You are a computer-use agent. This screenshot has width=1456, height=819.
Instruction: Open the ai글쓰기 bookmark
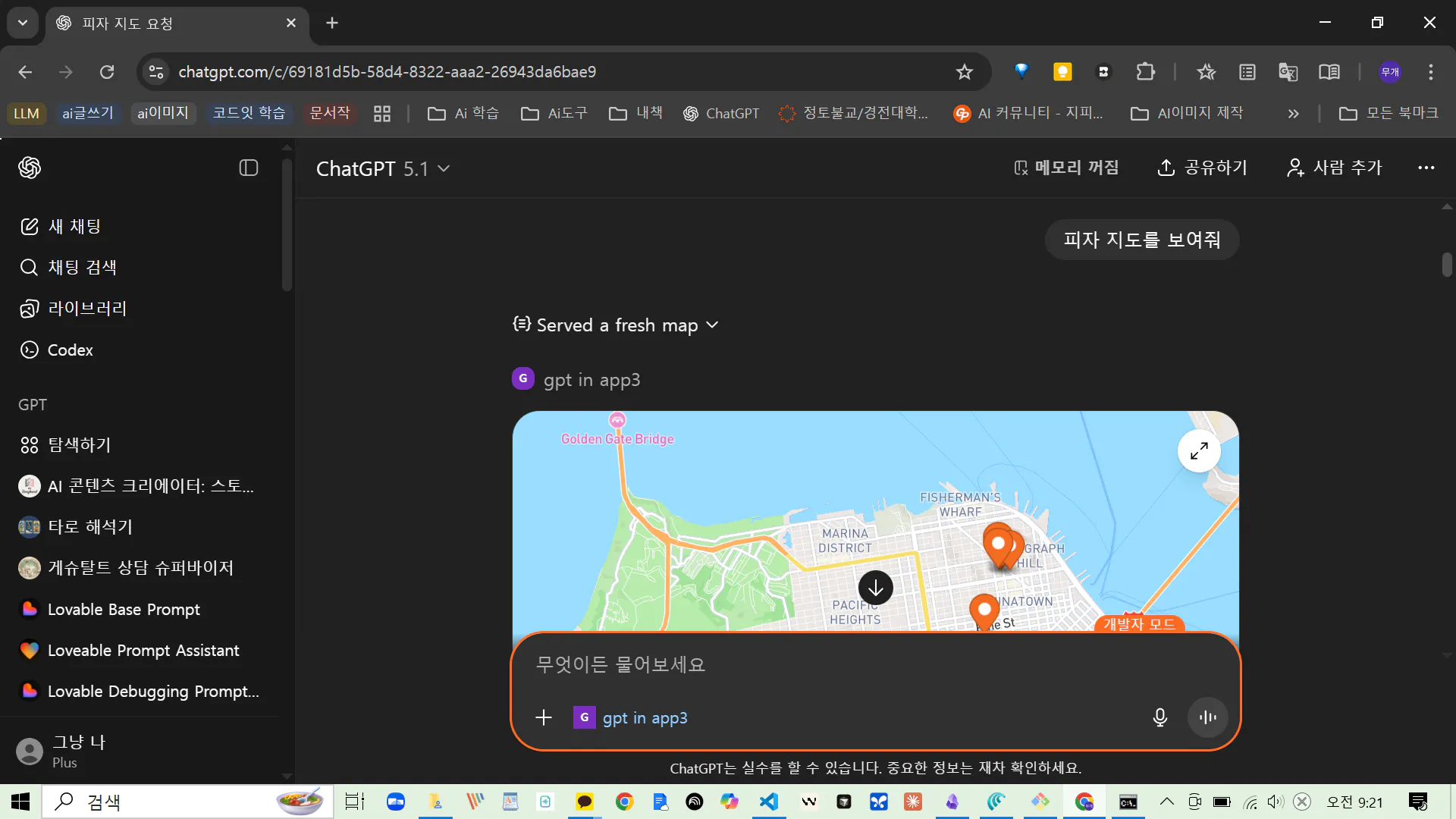pos(88,113)
